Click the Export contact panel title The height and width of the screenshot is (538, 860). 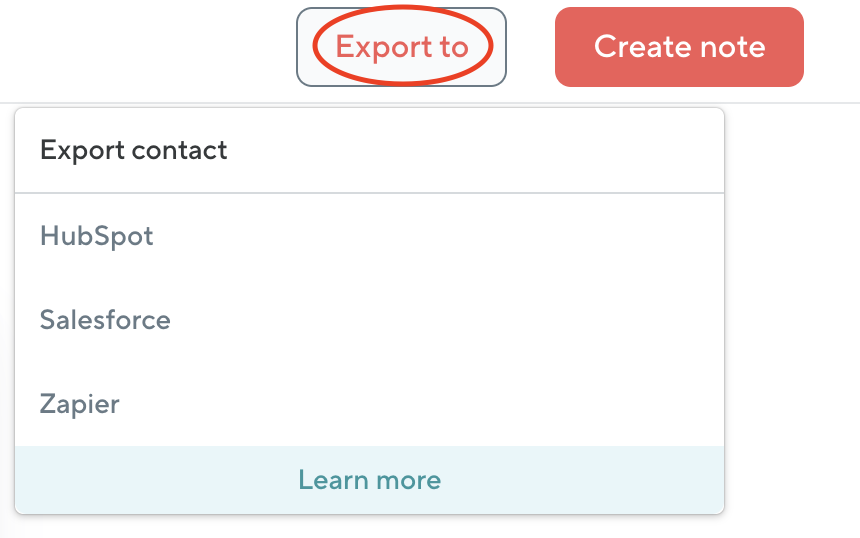[x=133, y=150]
